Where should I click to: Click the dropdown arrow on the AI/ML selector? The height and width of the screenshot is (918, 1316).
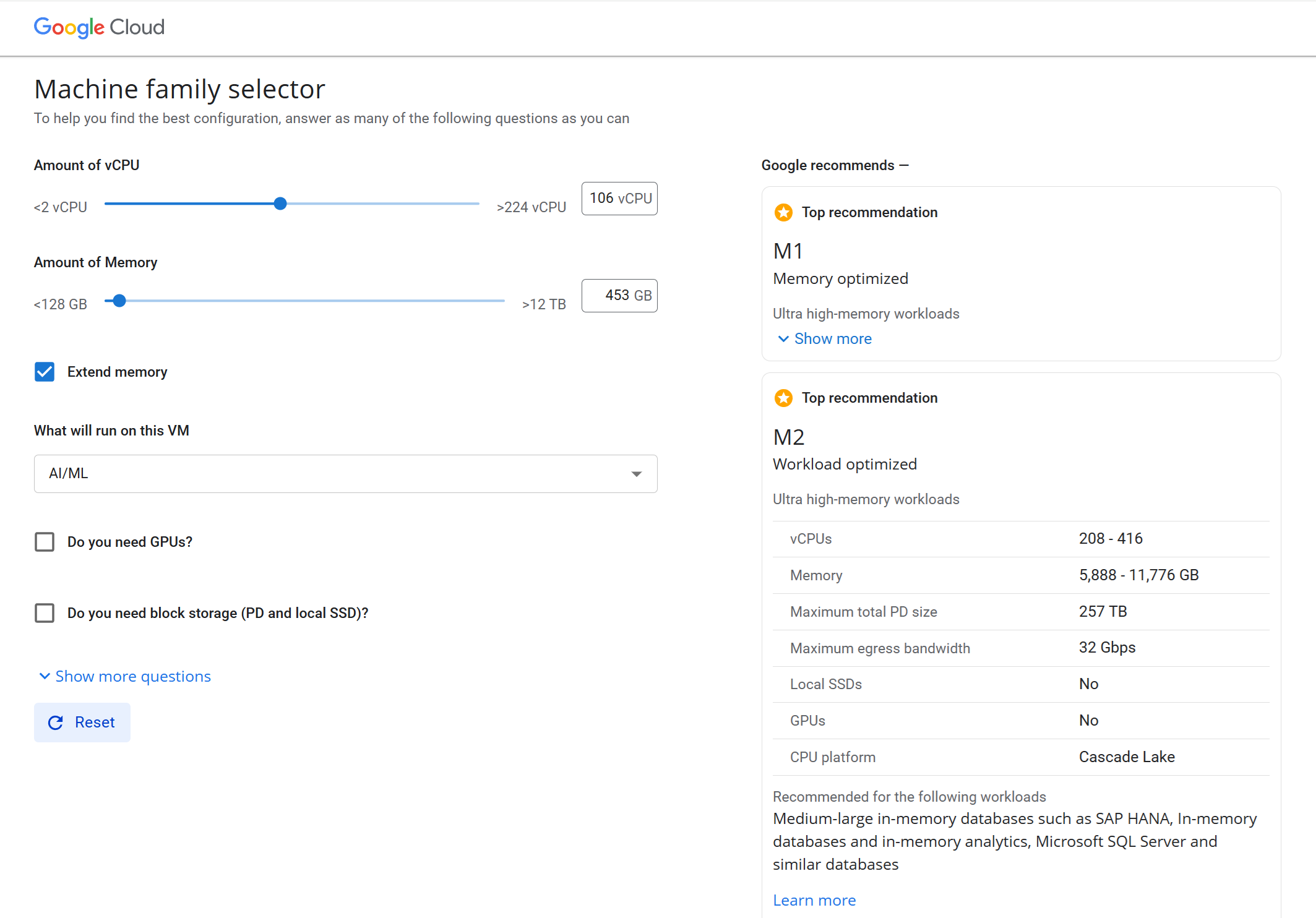(x=637, y=474)
